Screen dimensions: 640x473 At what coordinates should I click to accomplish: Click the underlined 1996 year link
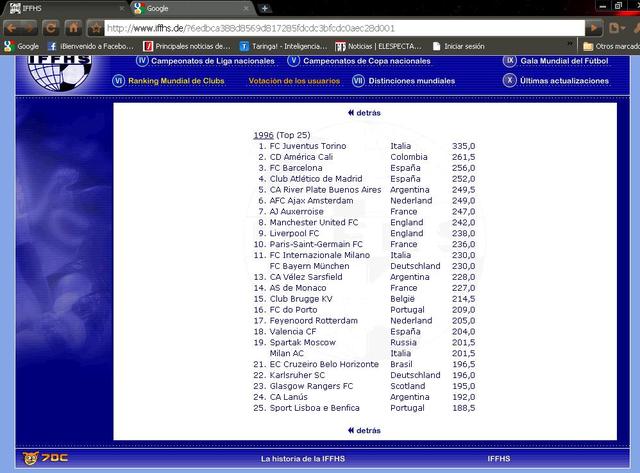(263, 135)
